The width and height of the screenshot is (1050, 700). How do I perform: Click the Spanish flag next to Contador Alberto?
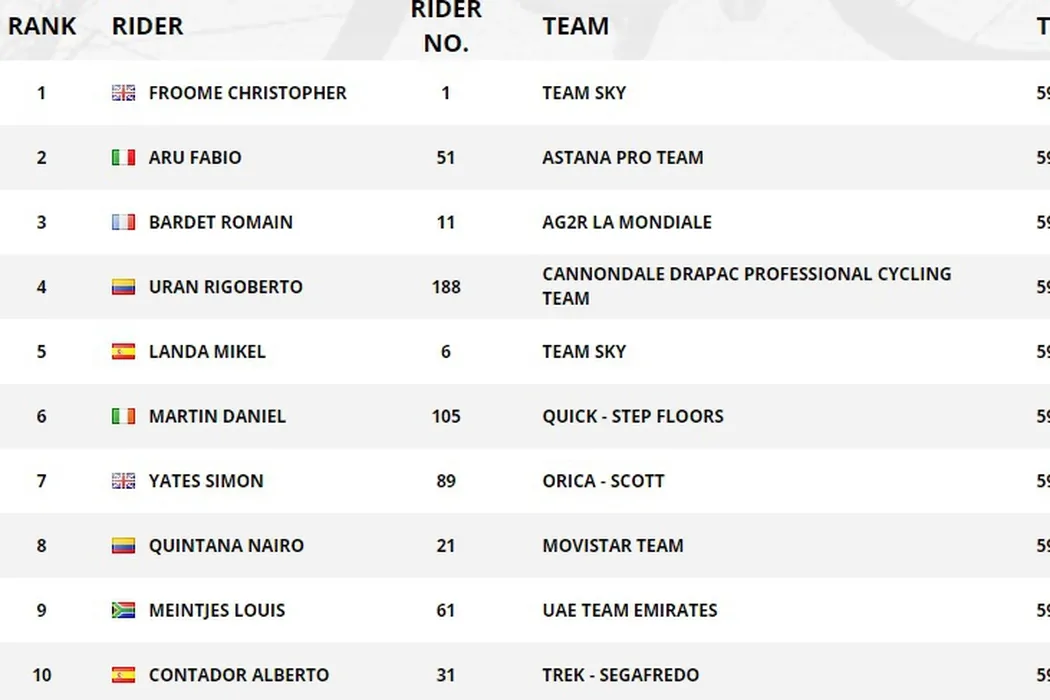coord(123,675)
